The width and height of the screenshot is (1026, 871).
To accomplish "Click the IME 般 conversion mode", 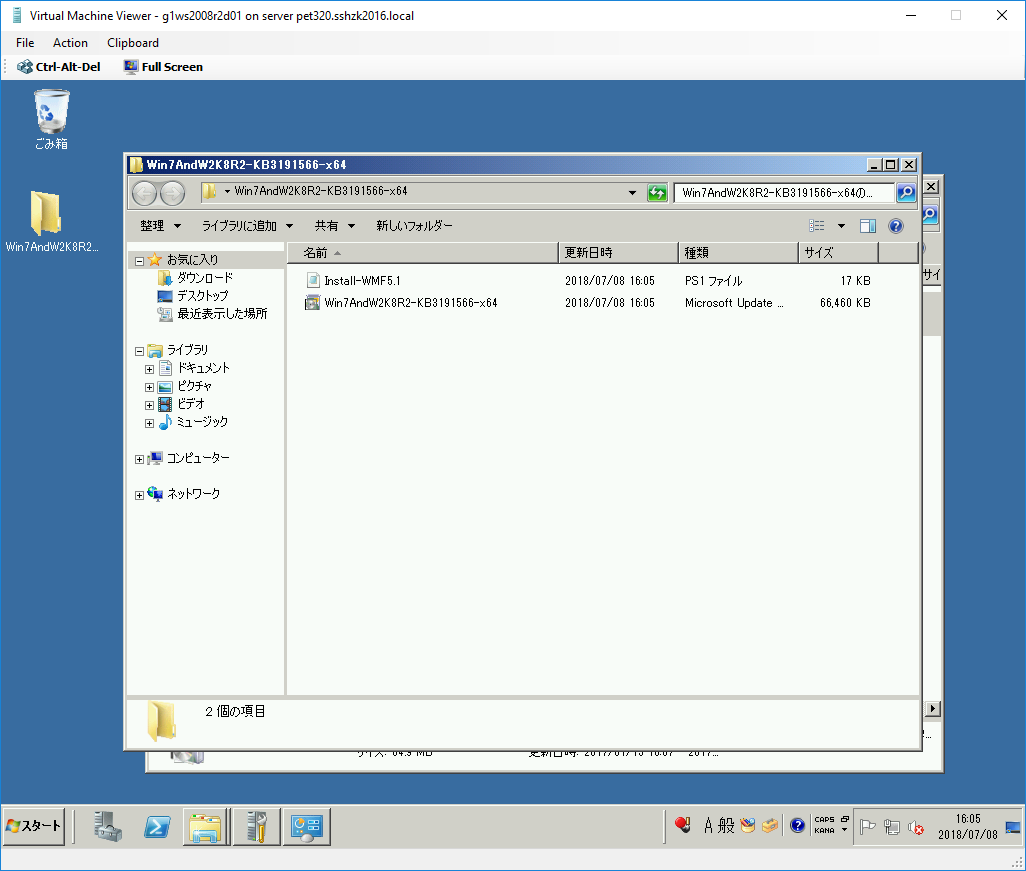I will [726, 826].
